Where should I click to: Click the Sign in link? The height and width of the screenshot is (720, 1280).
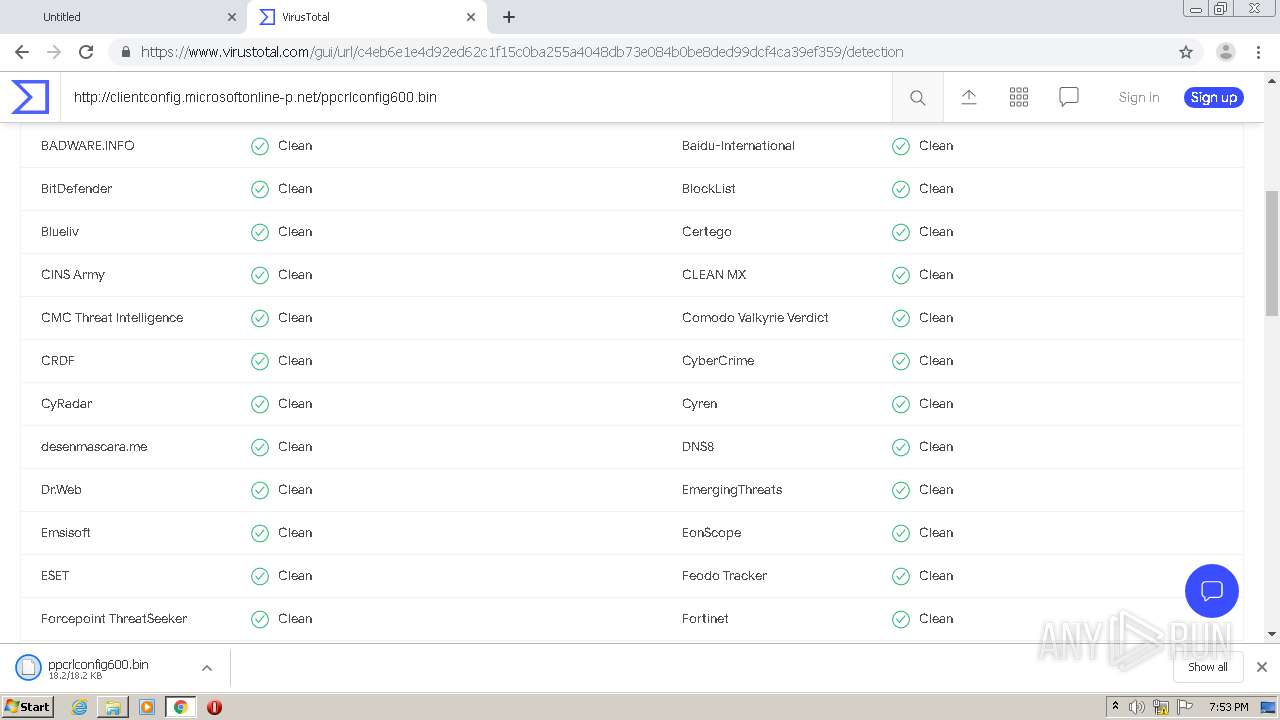[x=1139, y=97]
